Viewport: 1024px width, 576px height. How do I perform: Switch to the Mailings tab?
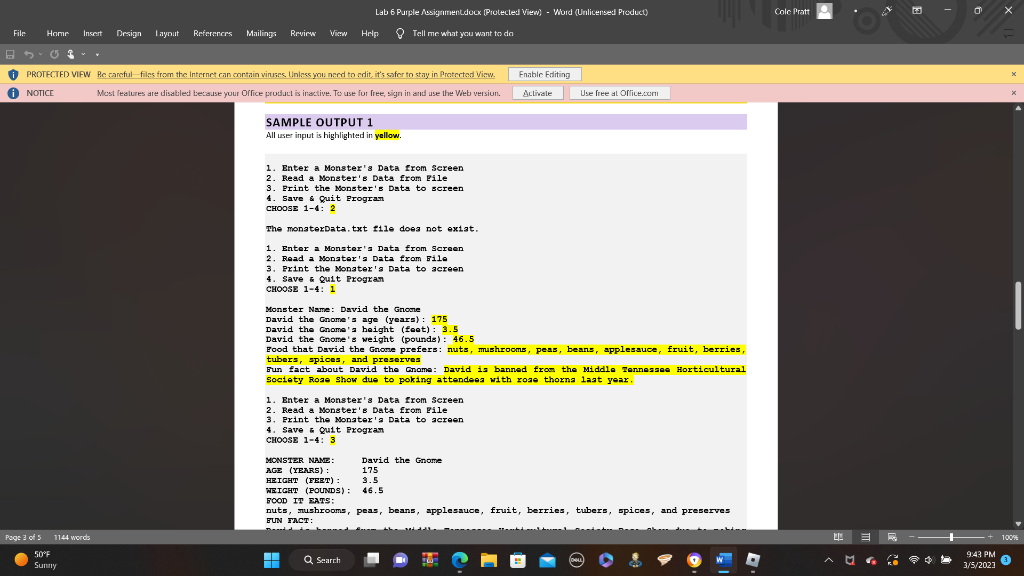(260, 33)
